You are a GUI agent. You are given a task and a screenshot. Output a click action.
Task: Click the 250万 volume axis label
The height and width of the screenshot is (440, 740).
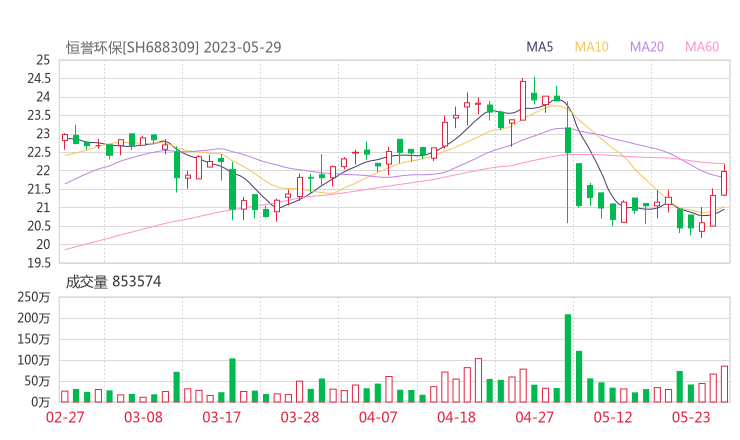[34, 297]
